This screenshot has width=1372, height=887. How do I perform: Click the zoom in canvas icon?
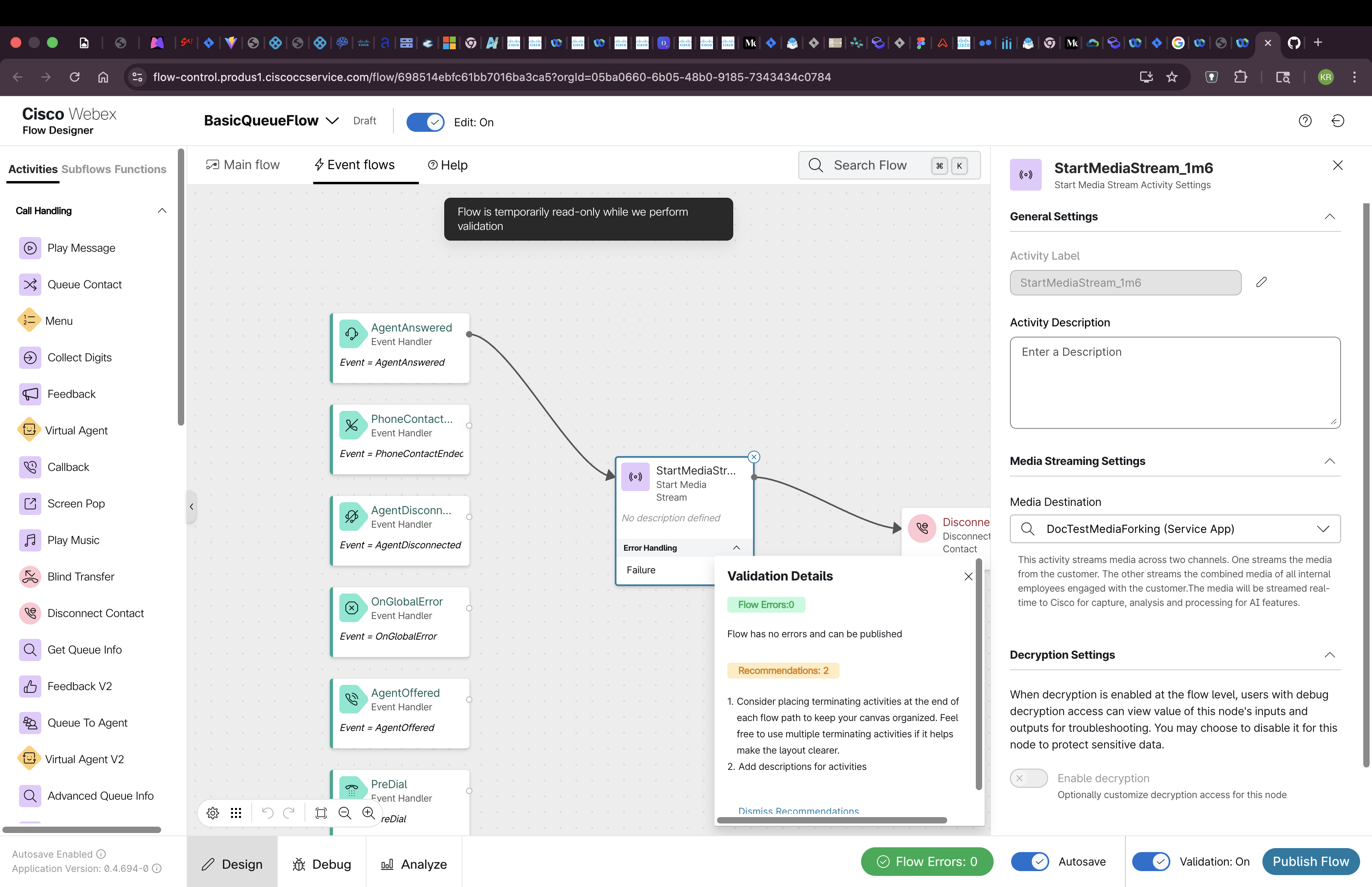[368, 813]
